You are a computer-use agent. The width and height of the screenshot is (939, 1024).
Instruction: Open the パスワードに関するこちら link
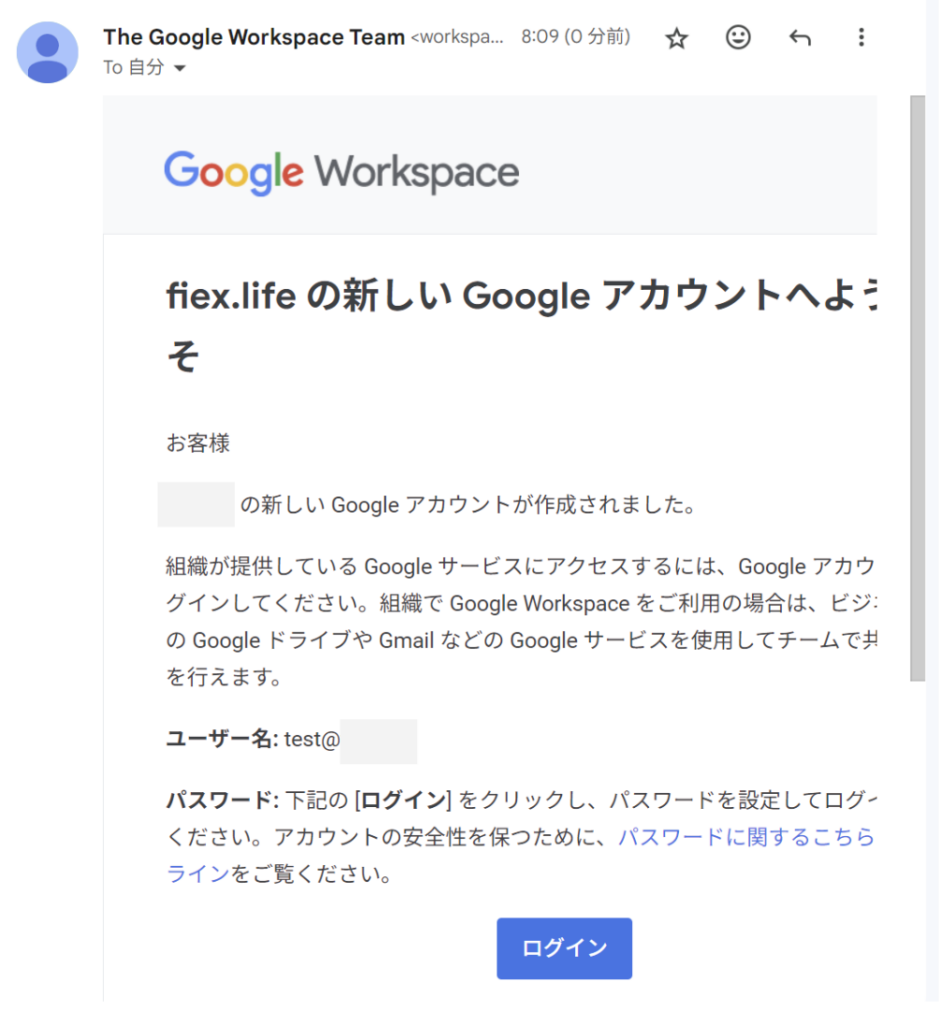click(745, 837)
